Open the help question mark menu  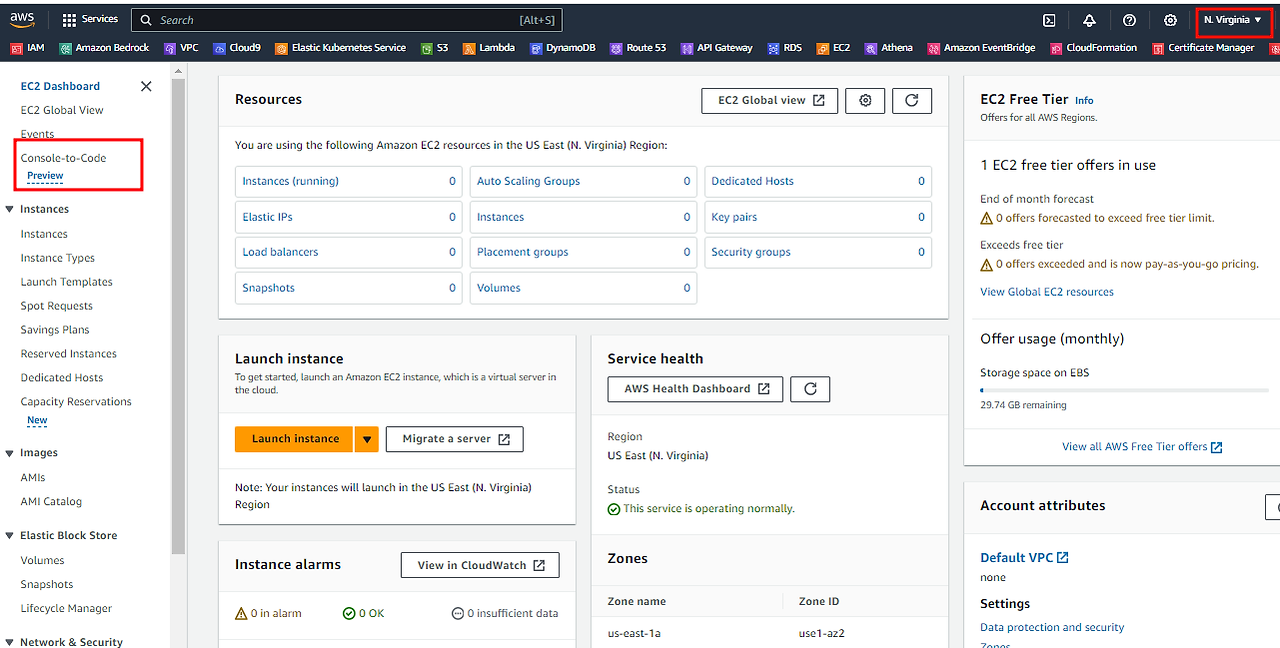click(1129, 20)
